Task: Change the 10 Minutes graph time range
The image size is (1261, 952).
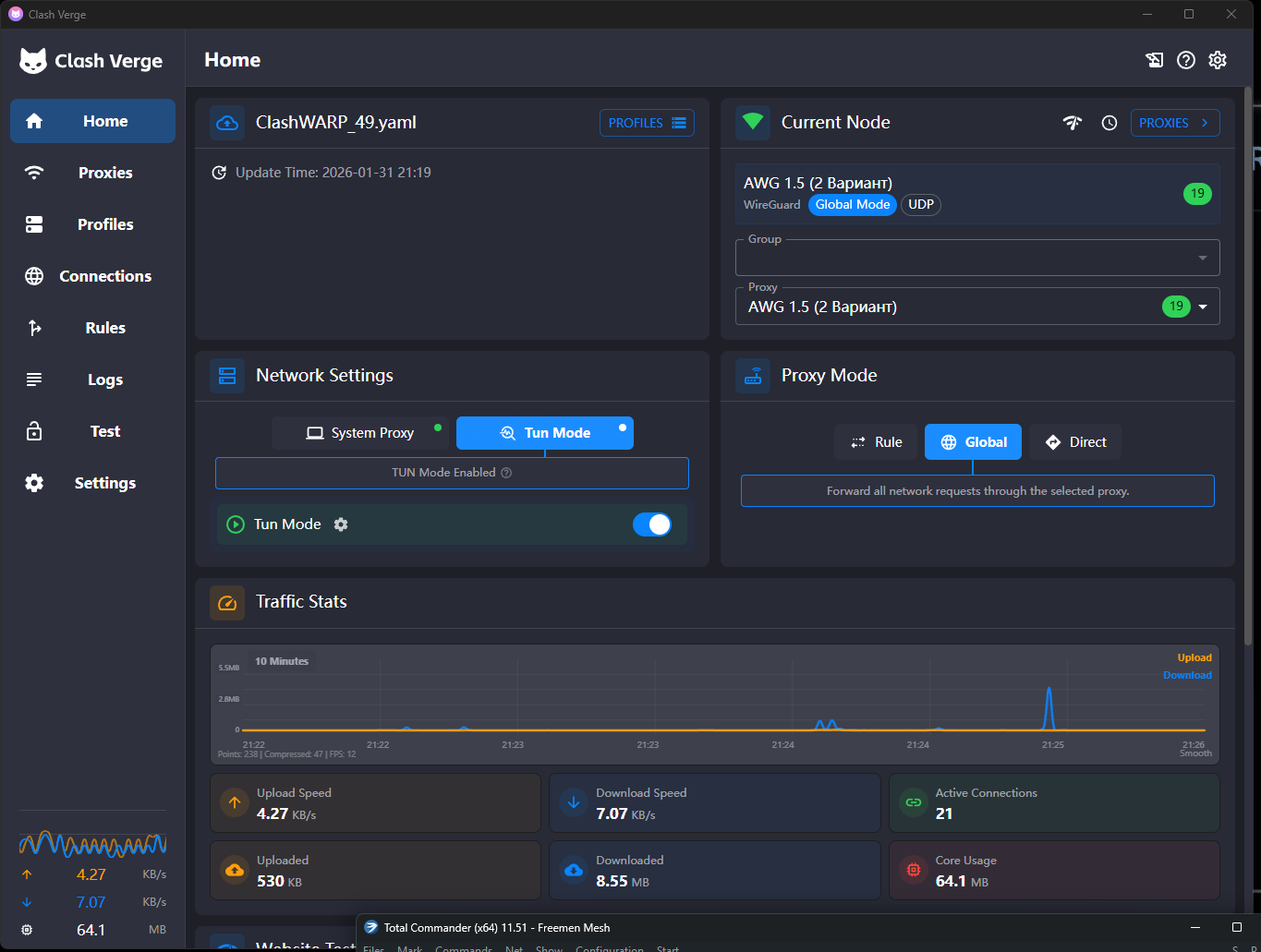Action: tap(282, 661)
